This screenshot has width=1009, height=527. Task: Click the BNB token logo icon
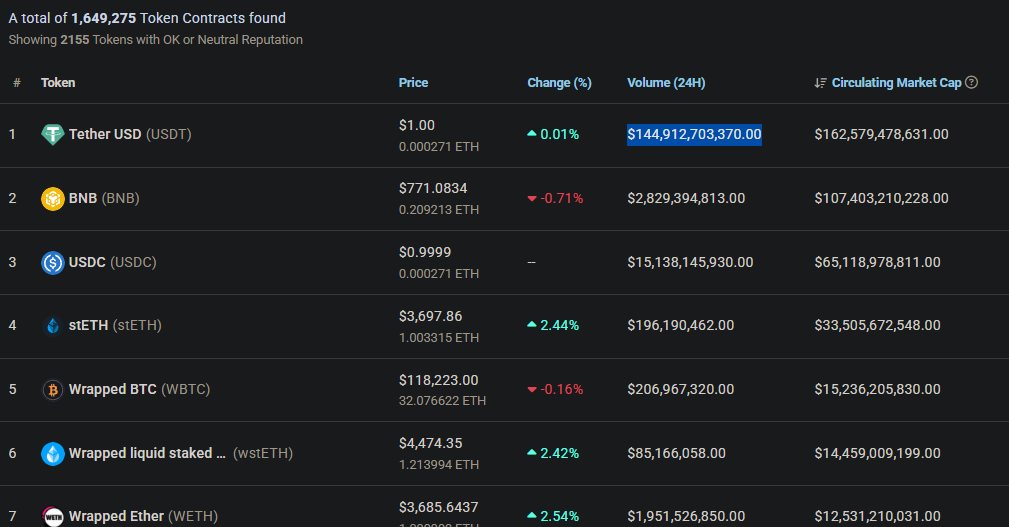[52, 198]
